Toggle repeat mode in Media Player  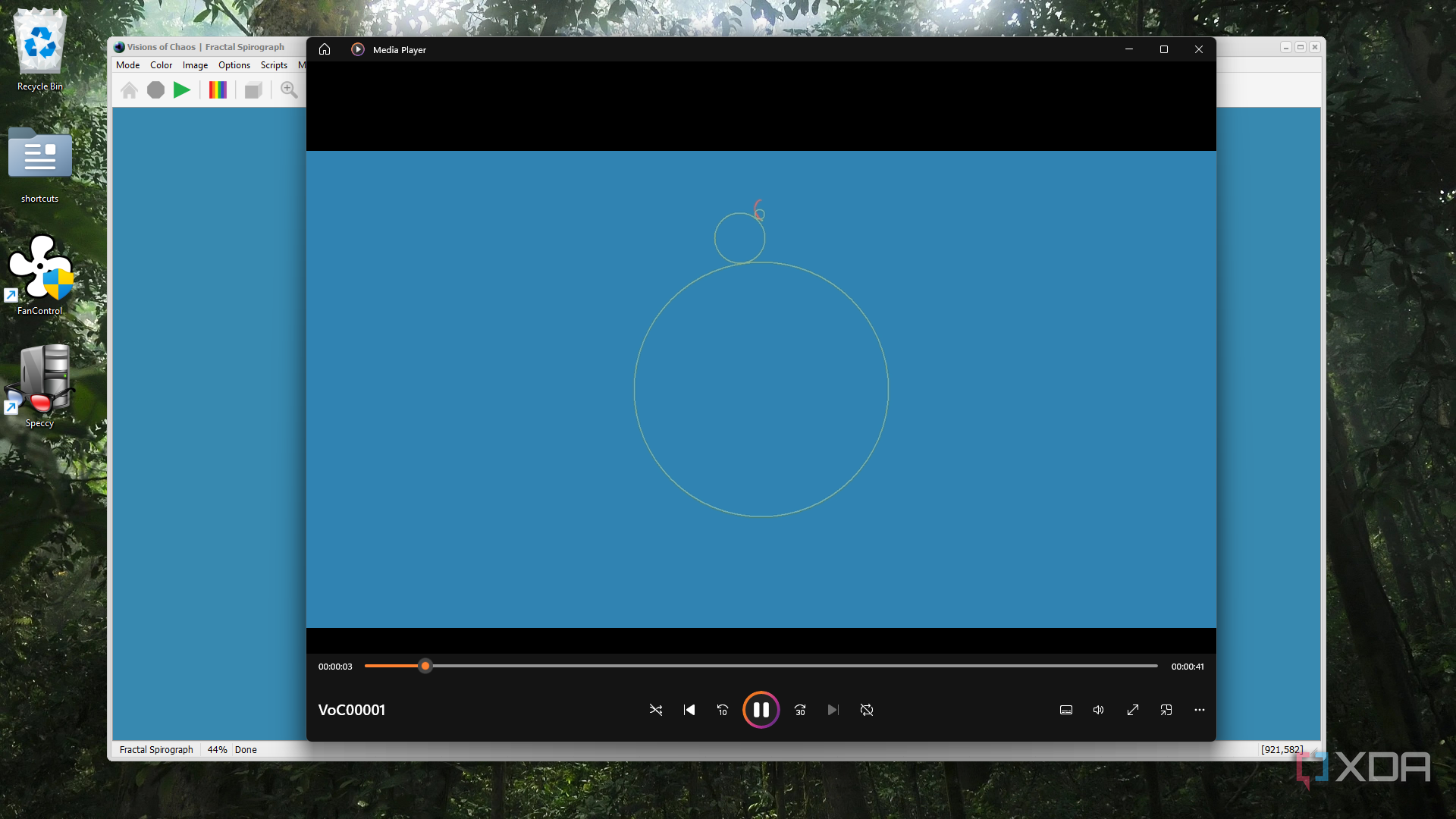pos(867,710)
